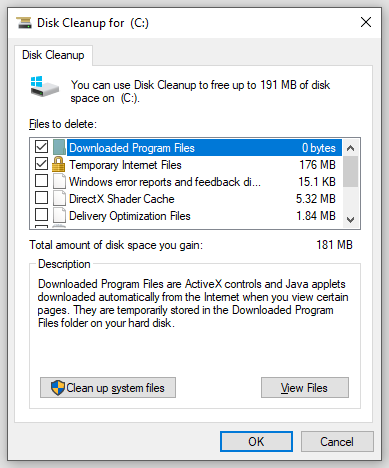Confirm the cleanup with OK
Viewport: 389px width, 468px height.
pos(256,442)
